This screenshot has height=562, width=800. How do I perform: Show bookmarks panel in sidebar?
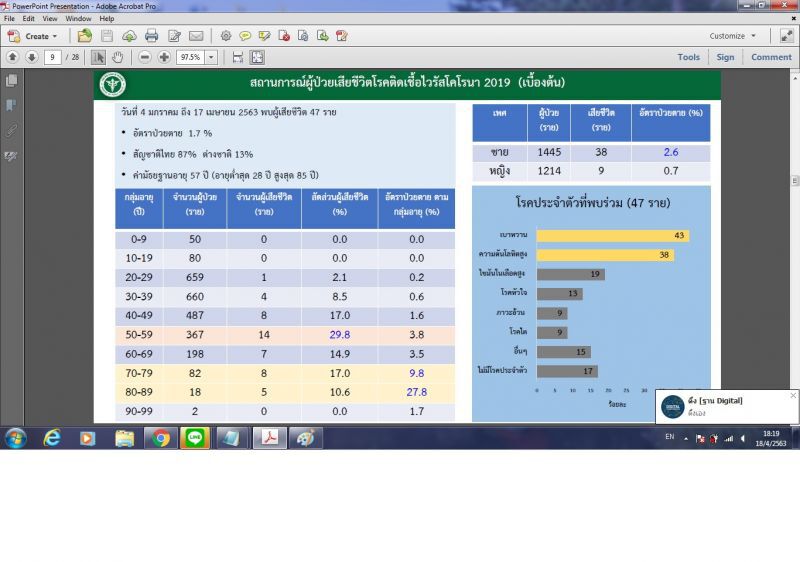coord(11,106)
